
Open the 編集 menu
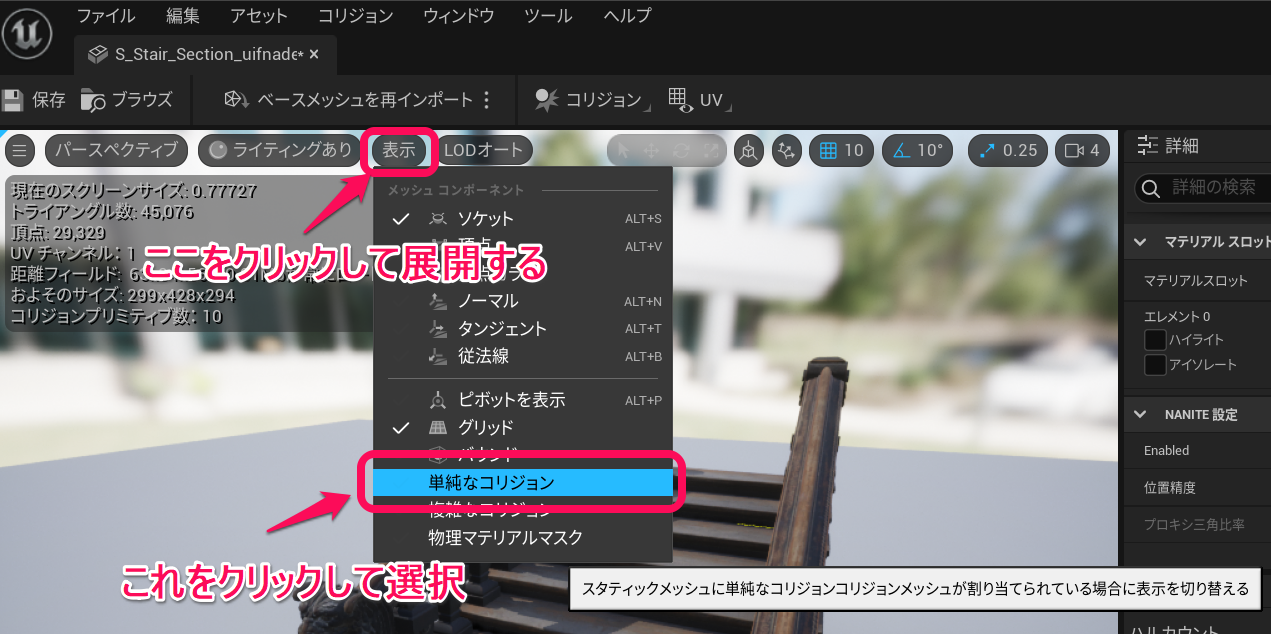pos(183,16)
